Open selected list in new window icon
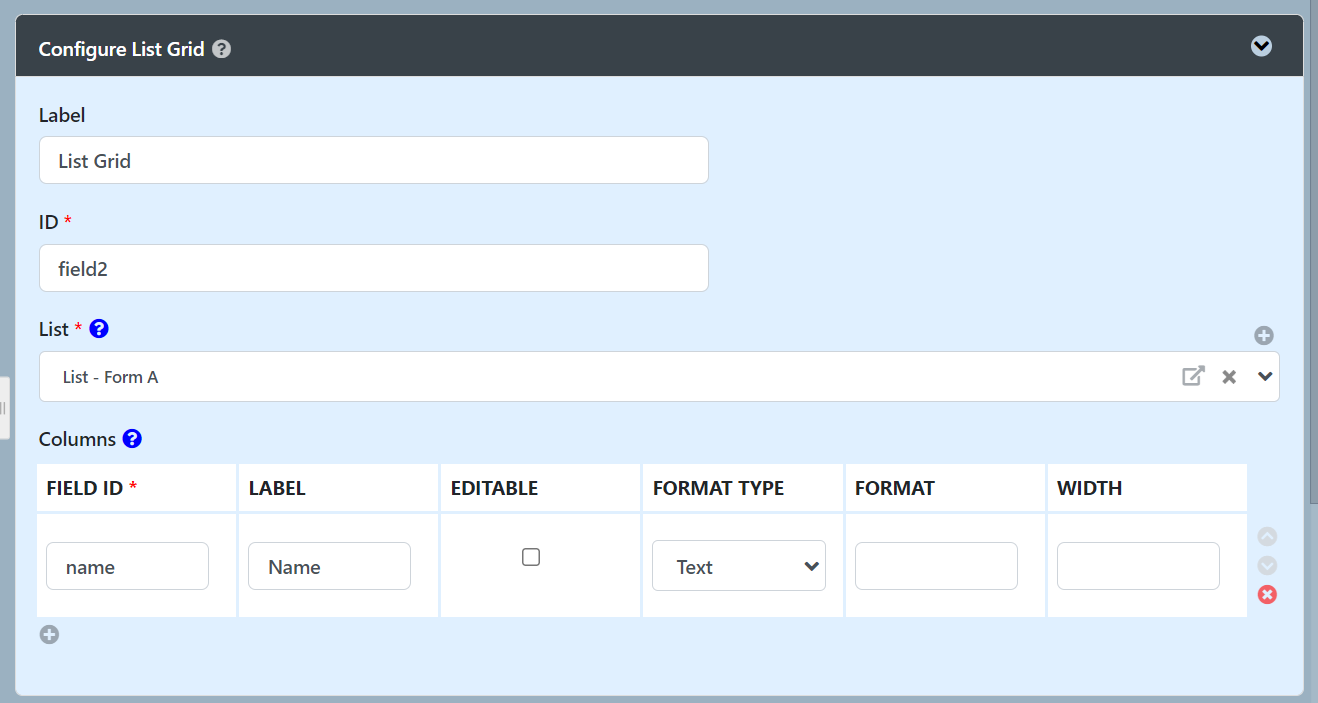 tap(1193, 376)
